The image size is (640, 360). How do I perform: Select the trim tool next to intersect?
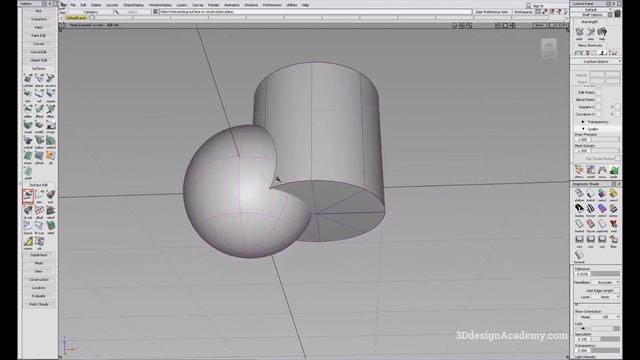coord(39,195)
